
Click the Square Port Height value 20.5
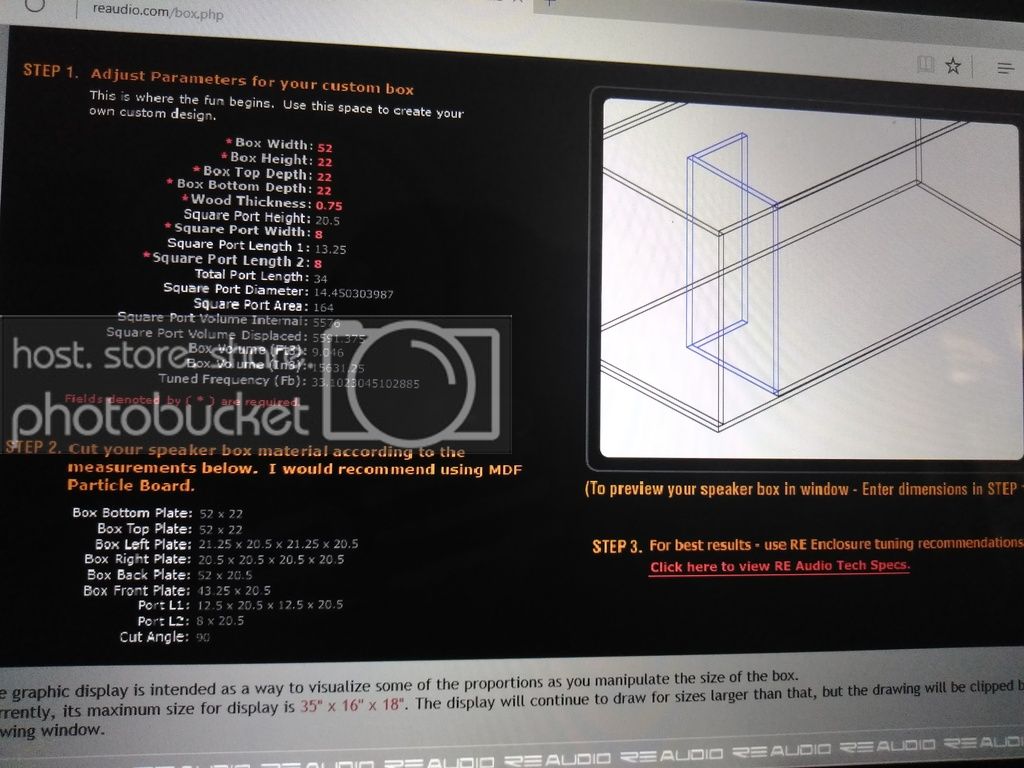tap(327, 221)
